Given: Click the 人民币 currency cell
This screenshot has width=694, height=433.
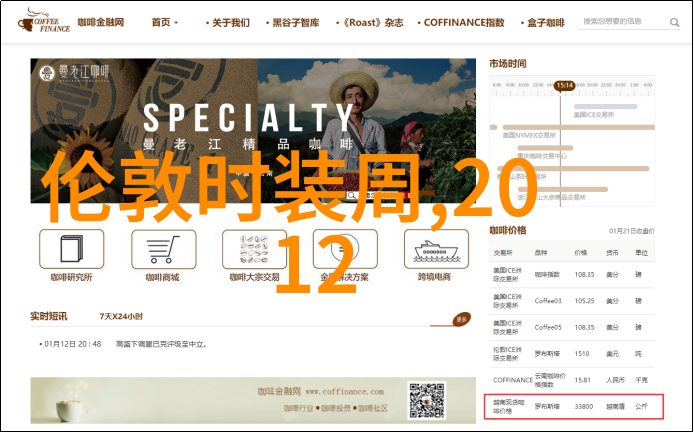Looking at the screenshot, I should tap(615, 380).
